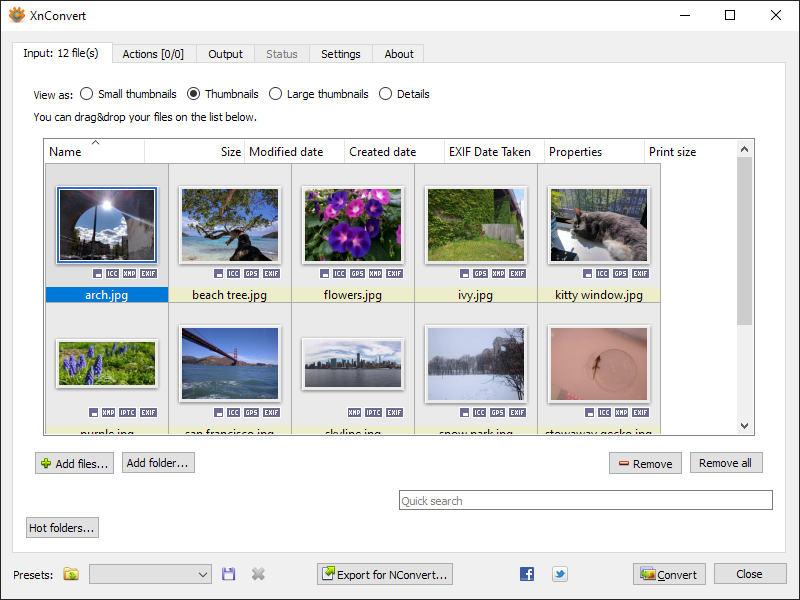Click the file list vertical scrollbar

click(744, 240)
